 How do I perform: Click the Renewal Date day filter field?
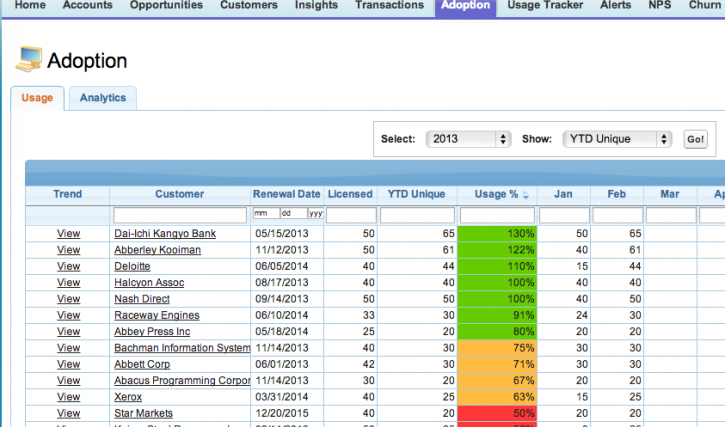pyautogui.click(x=294, y=213)
